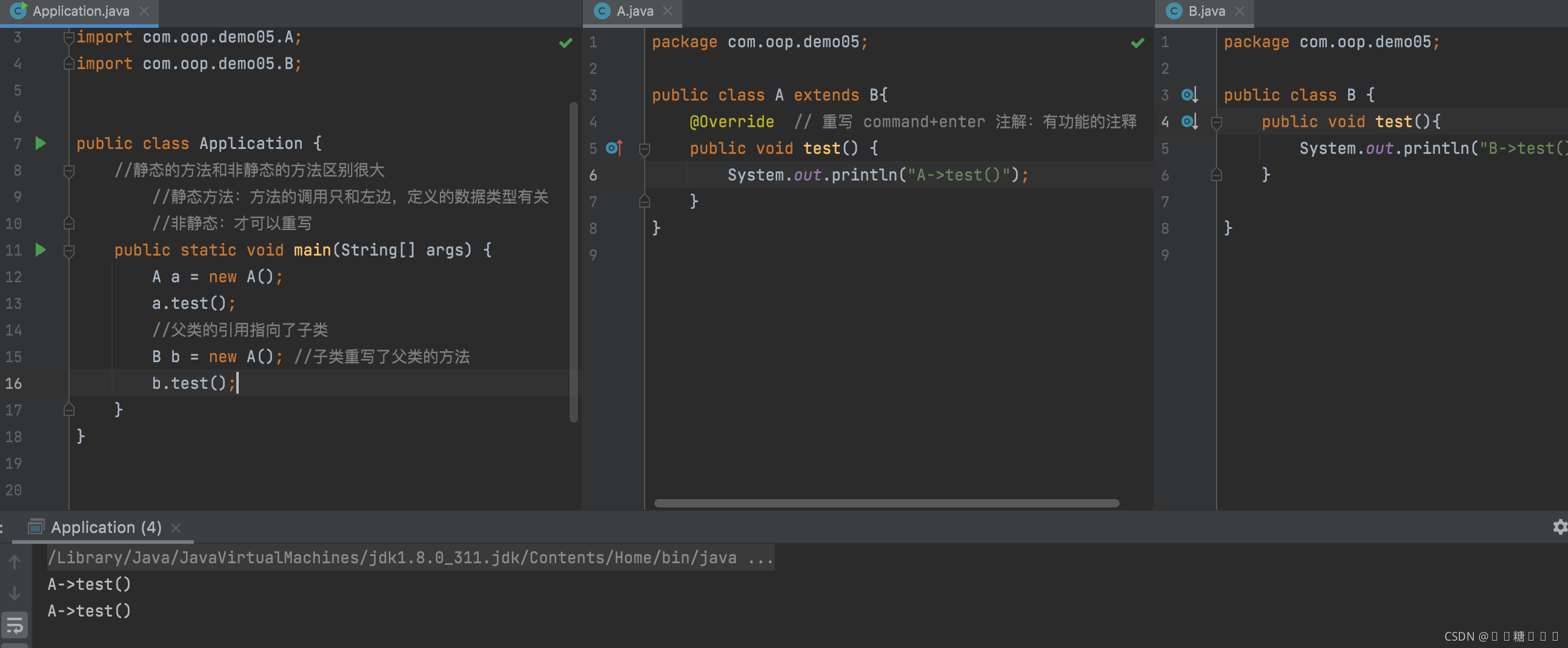Image resolution: width=1568 pixels, height=648 pixels.
Task: Close A.java tab
Action: coord(668,11)
